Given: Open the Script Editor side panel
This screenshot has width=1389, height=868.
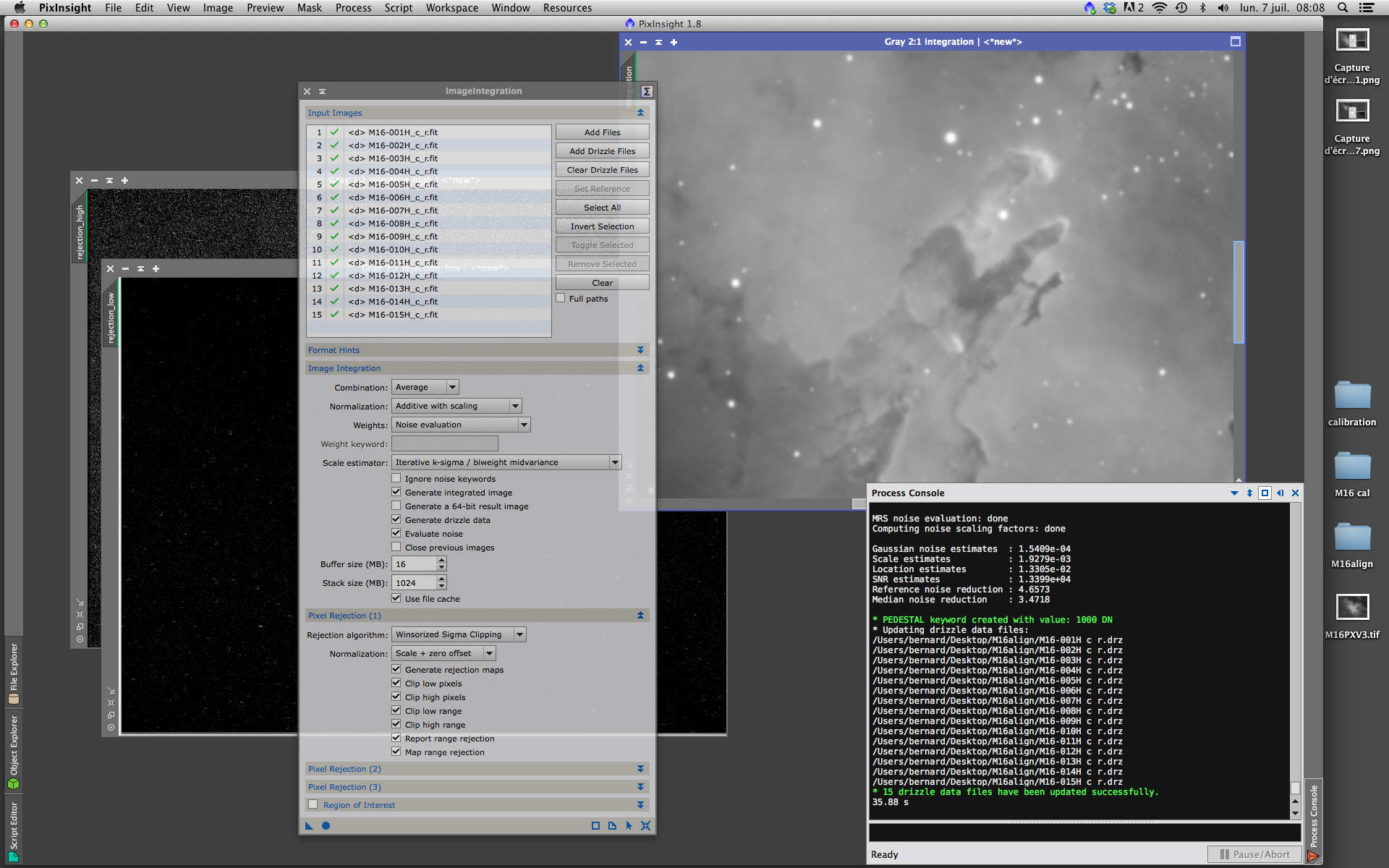Looking at the screenshot, I should pyautogui.click(x=13, y=830).
